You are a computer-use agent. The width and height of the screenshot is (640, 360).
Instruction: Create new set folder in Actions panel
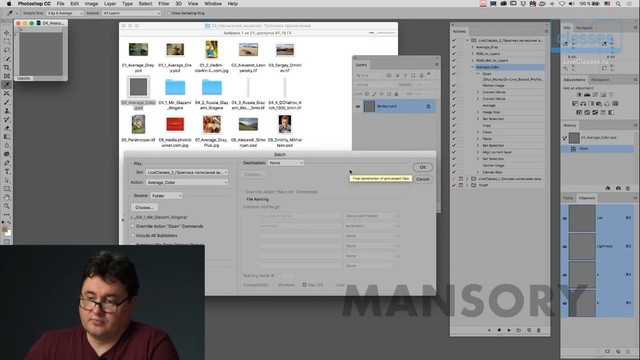coord(518,330)
